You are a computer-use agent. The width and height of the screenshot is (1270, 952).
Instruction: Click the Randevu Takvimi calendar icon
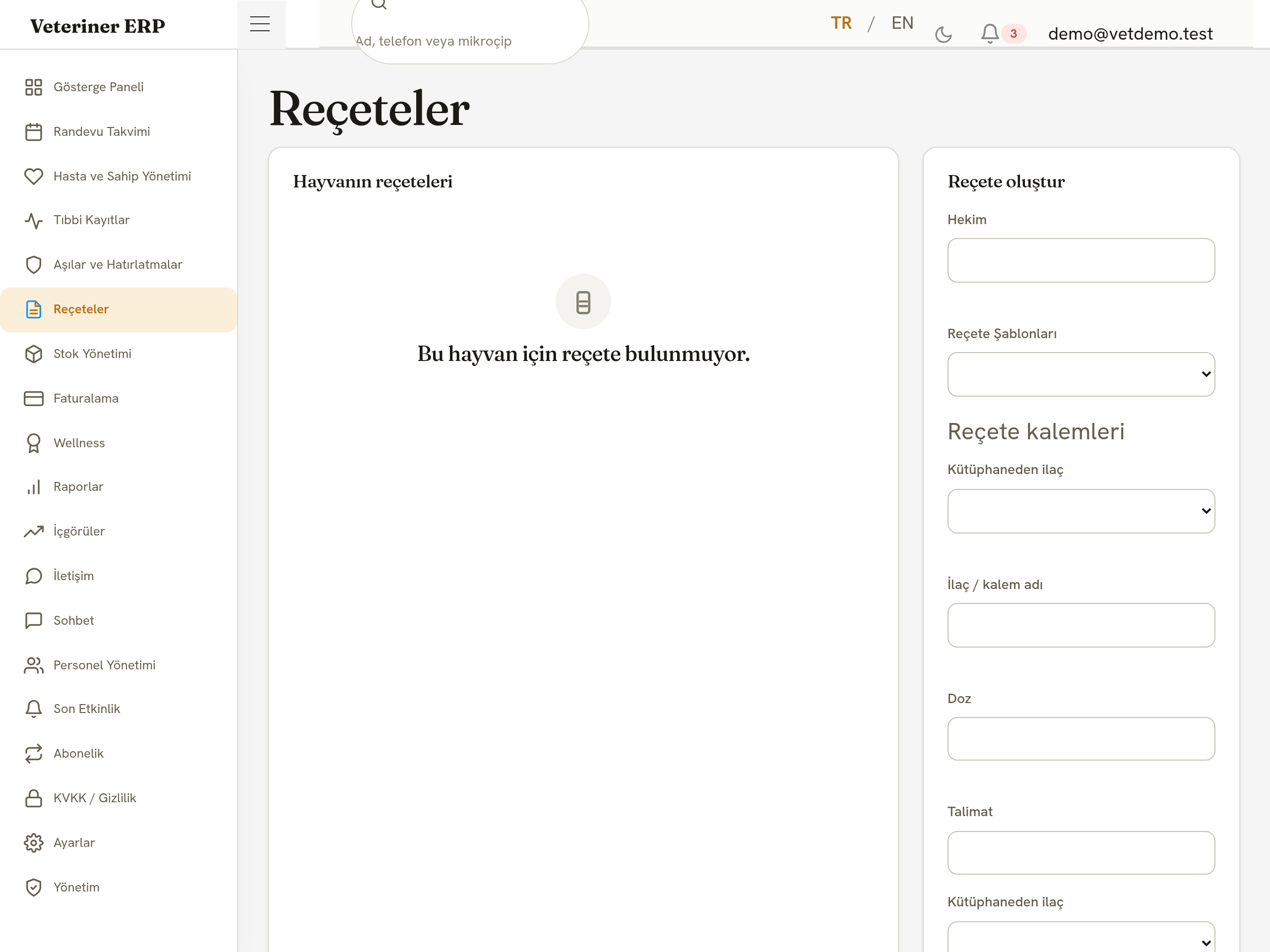point(33,132)
